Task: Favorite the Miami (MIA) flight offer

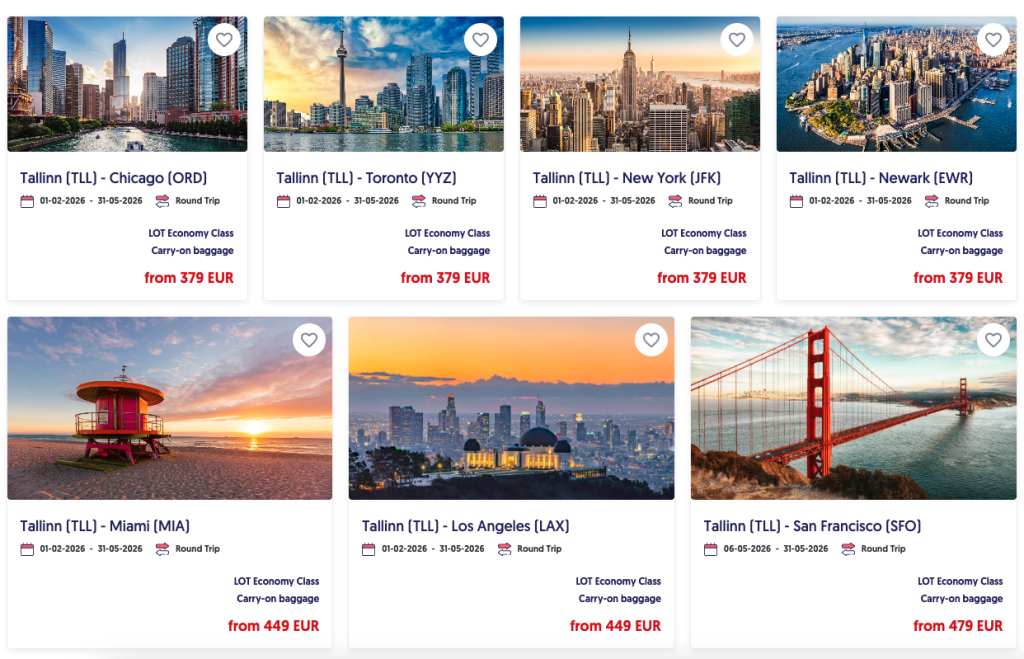Action: coord(309,340)
